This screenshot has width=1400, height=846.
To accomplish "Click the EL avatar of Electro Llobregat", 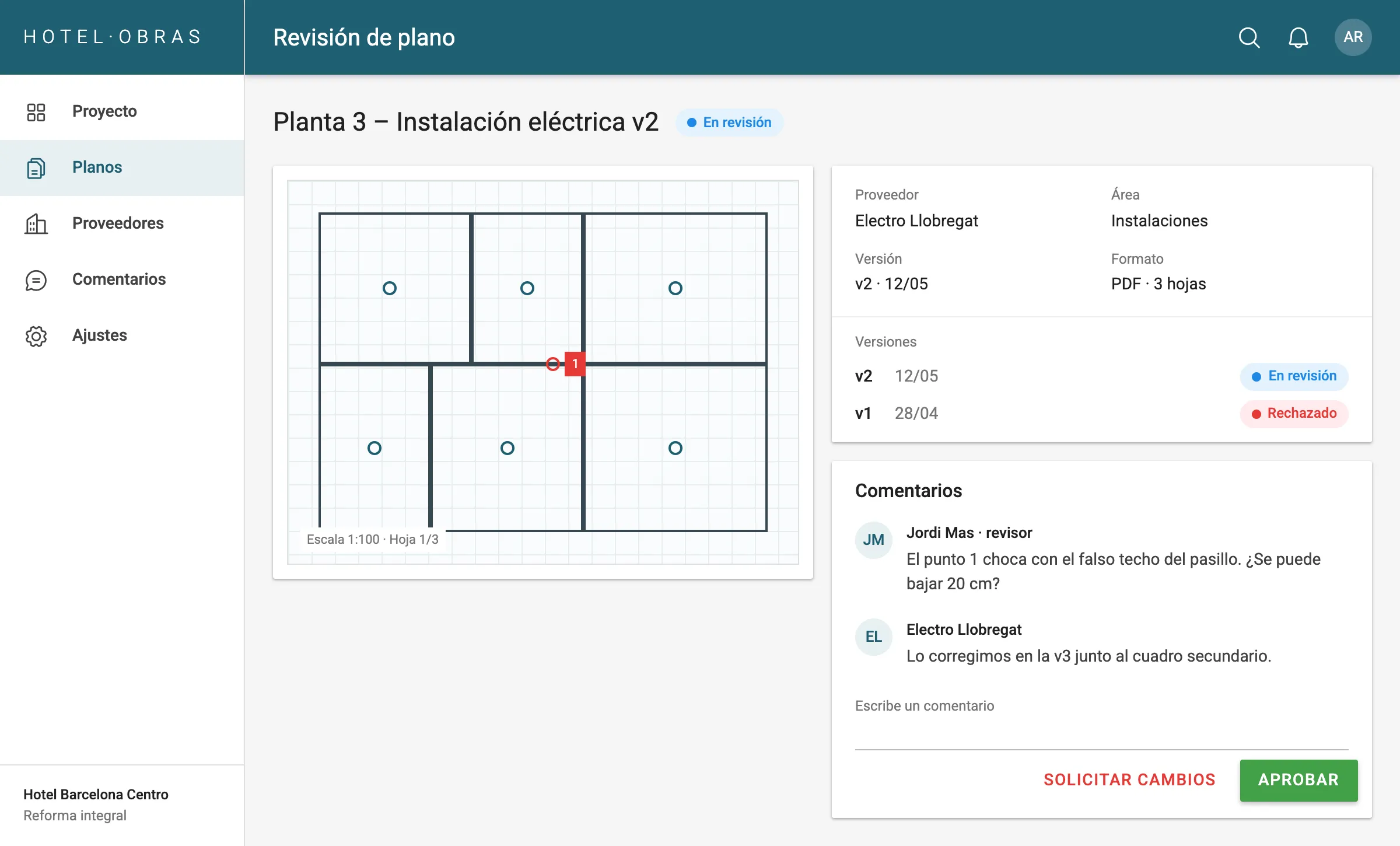I will [x=873, y=637].
